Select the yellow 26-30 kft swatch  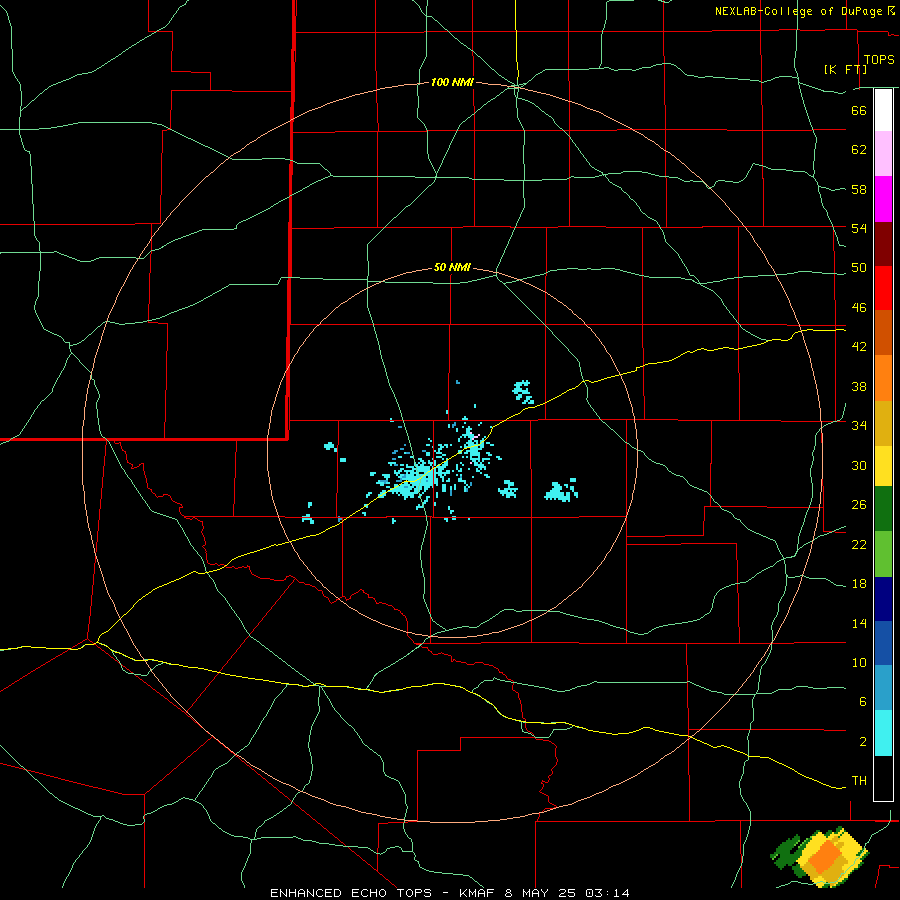pyautogui.click(x=883, y=466)
